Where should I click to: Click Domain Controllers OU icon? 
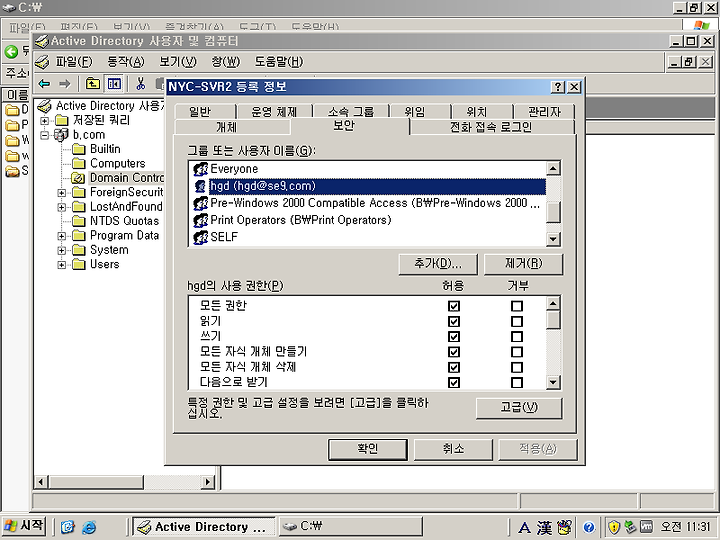[x=79, y=178]
